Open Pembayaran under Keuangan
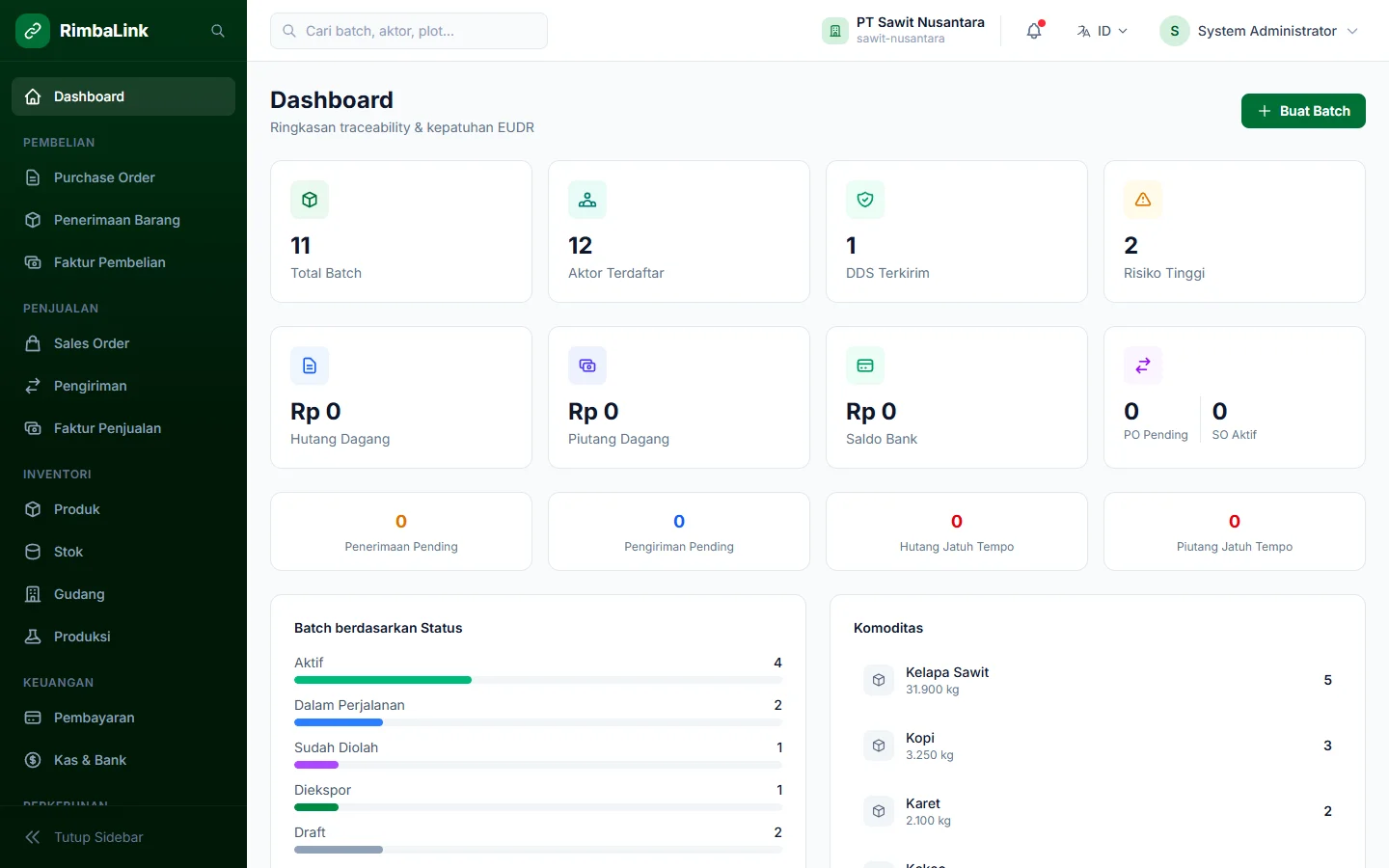The height and width of the screenshot is (868, 1389). click(123, 718)
